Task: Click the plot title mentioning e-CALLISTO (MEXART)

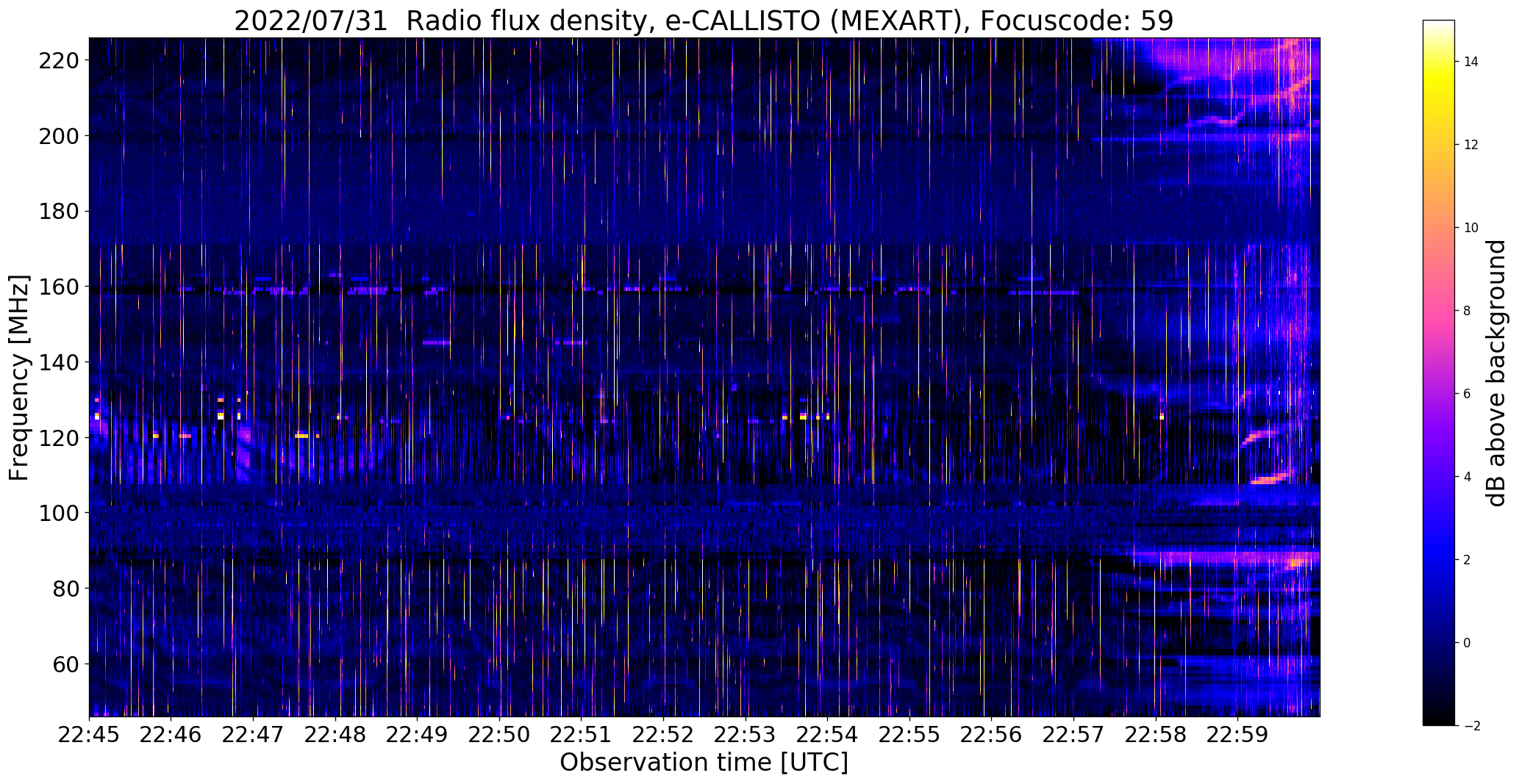Action: [x=704, y=21]
